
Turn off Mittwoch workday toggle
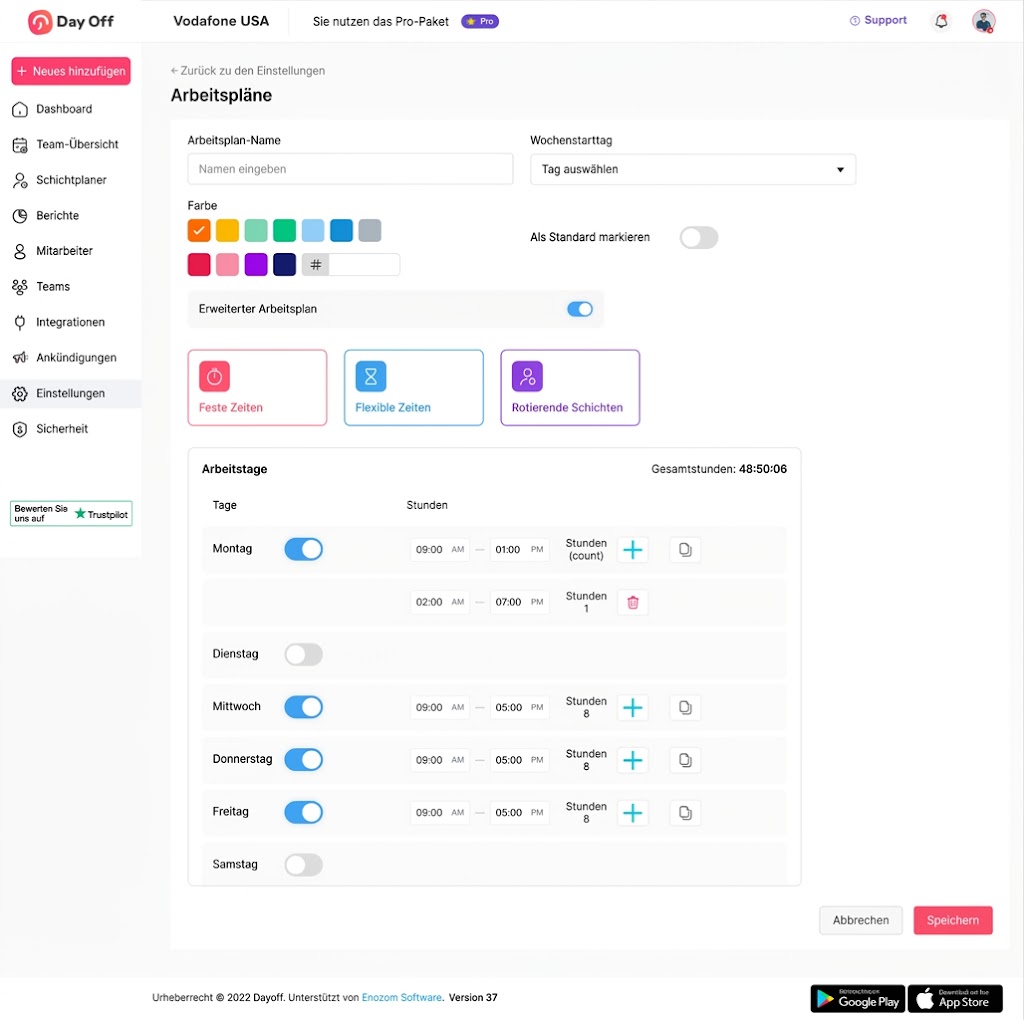click(x=304, y=707)
